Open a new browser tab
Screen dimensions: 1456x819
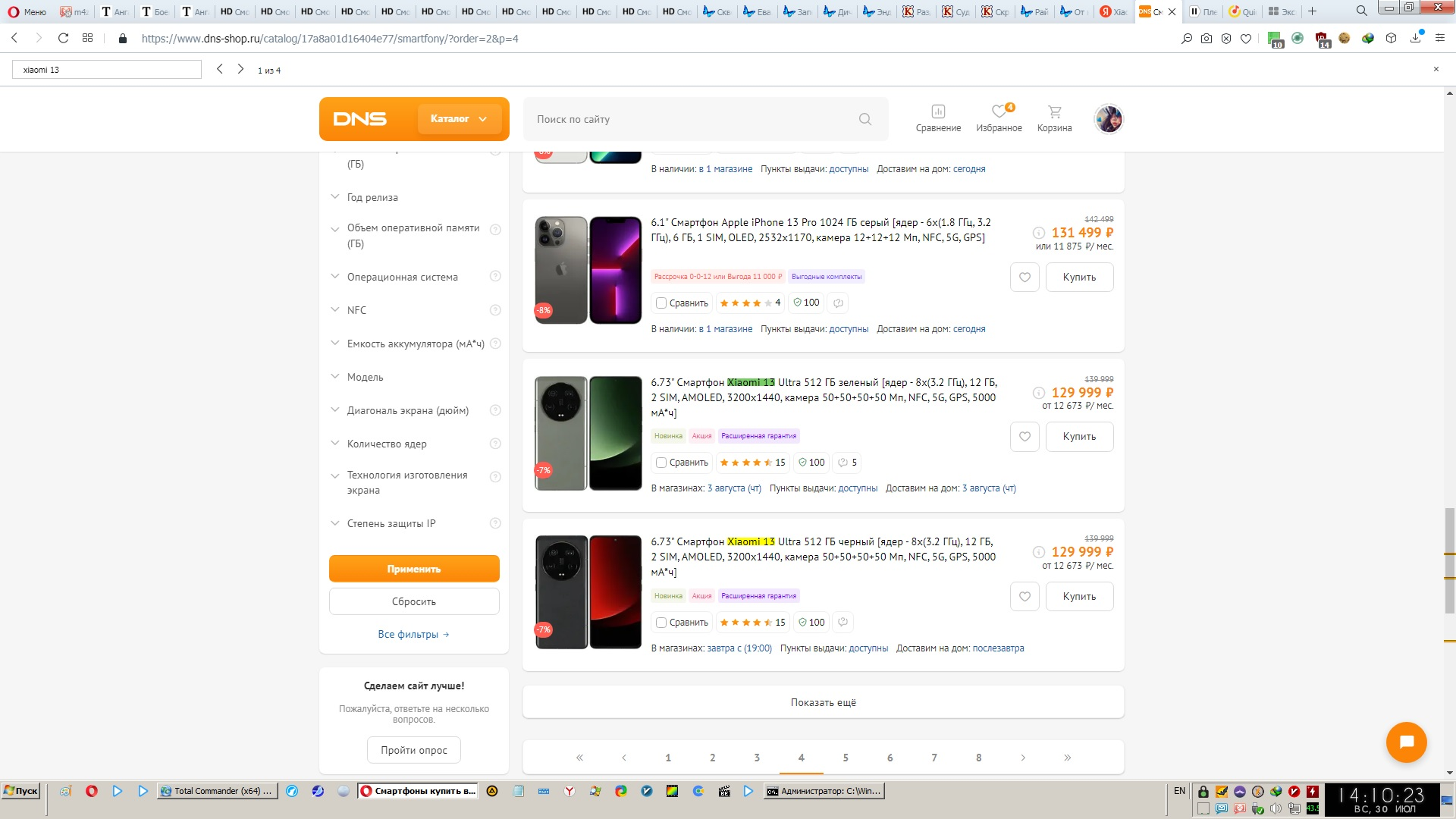click(1312, 11)
